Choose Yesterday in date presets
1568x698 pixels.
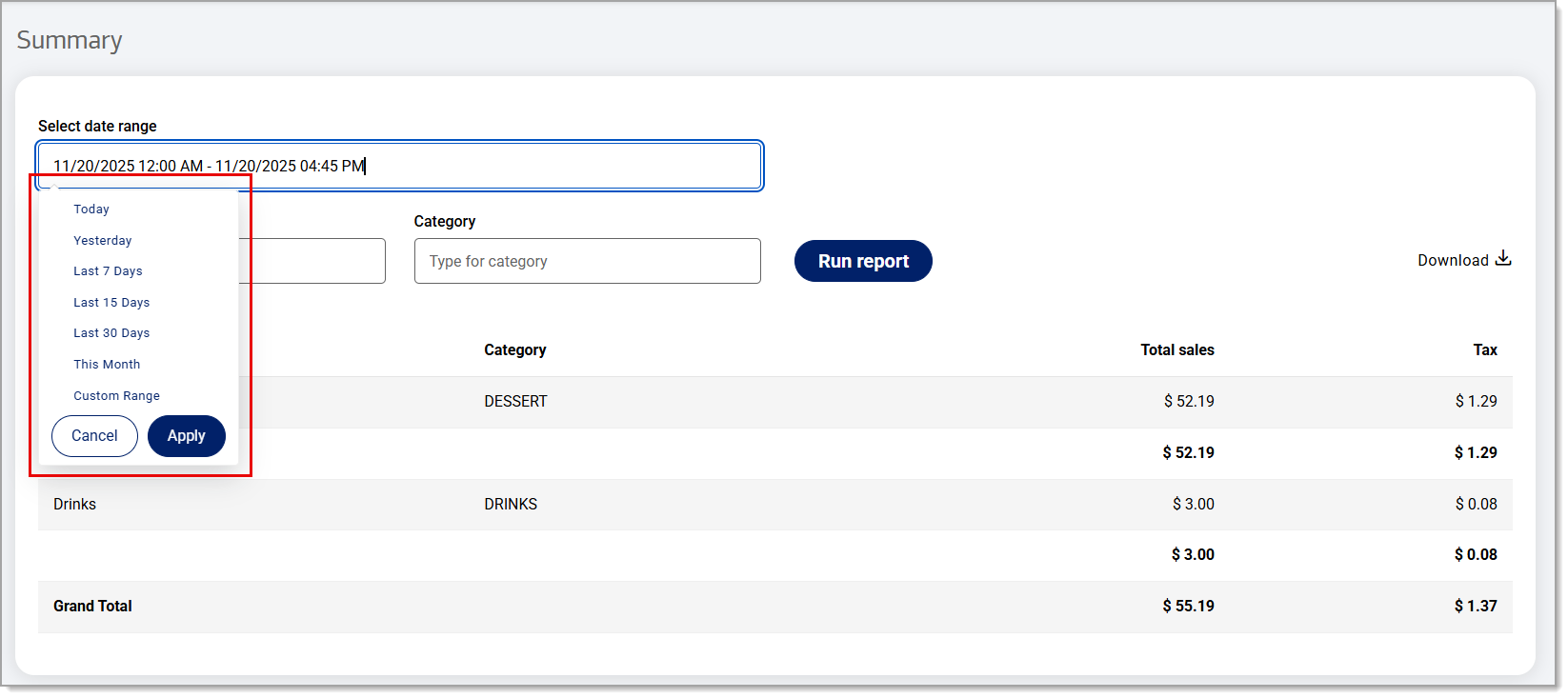[103, 241]
